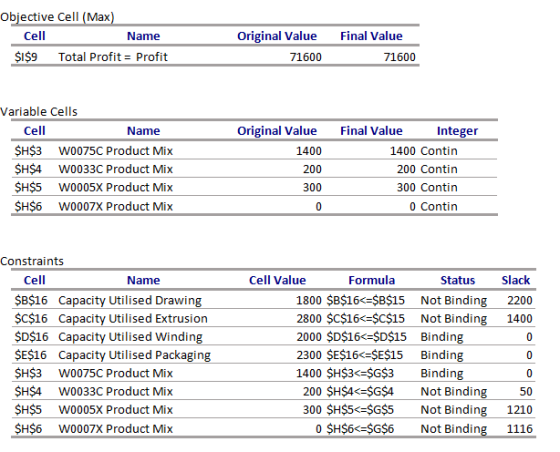Image resolution: width=560 pixels, height=452 pixels.
Task: Click $D$16 cell reference in Constraints
Action: (31, 337)
